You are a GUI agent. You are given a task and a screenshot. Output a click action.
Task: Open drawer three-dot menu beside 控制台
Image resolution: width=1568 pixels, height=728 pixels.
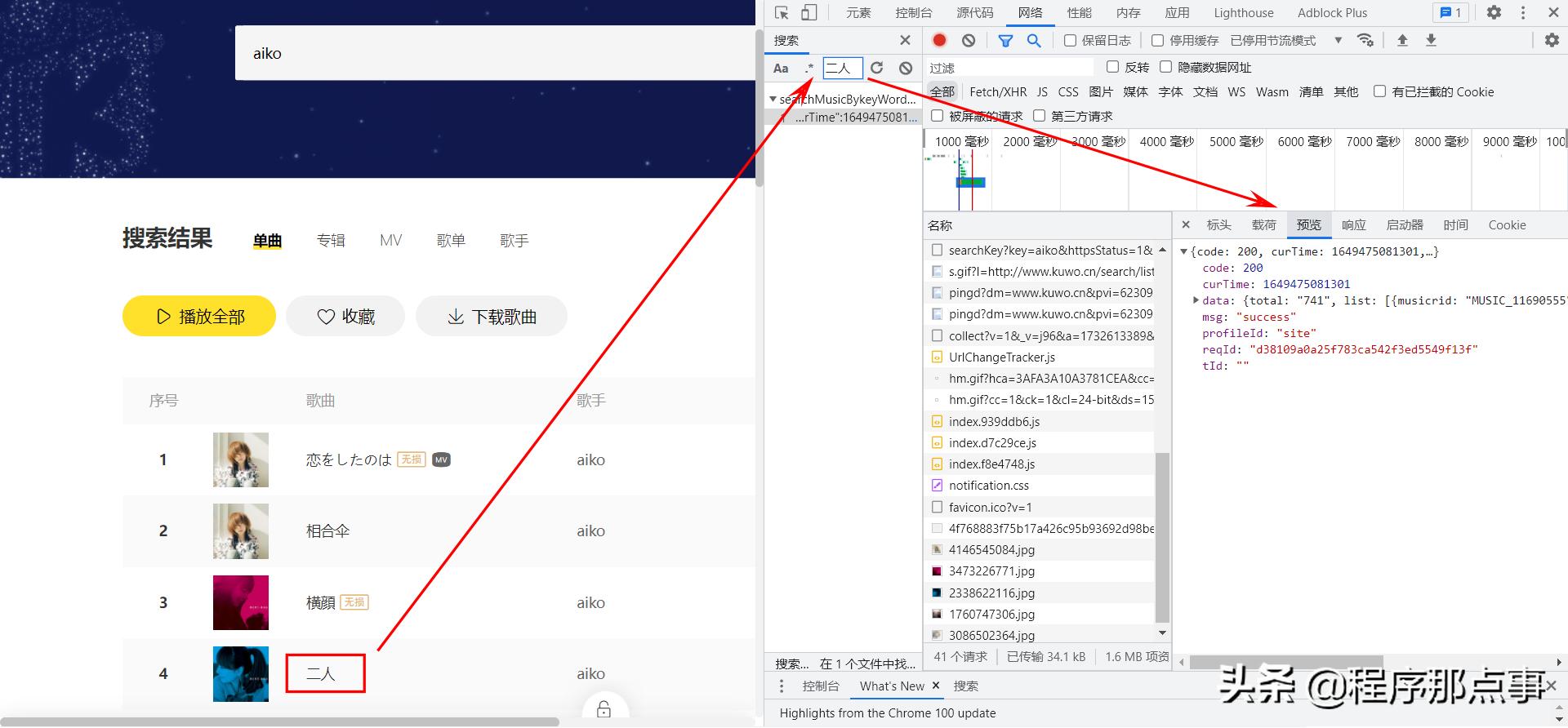click(782, 686)
